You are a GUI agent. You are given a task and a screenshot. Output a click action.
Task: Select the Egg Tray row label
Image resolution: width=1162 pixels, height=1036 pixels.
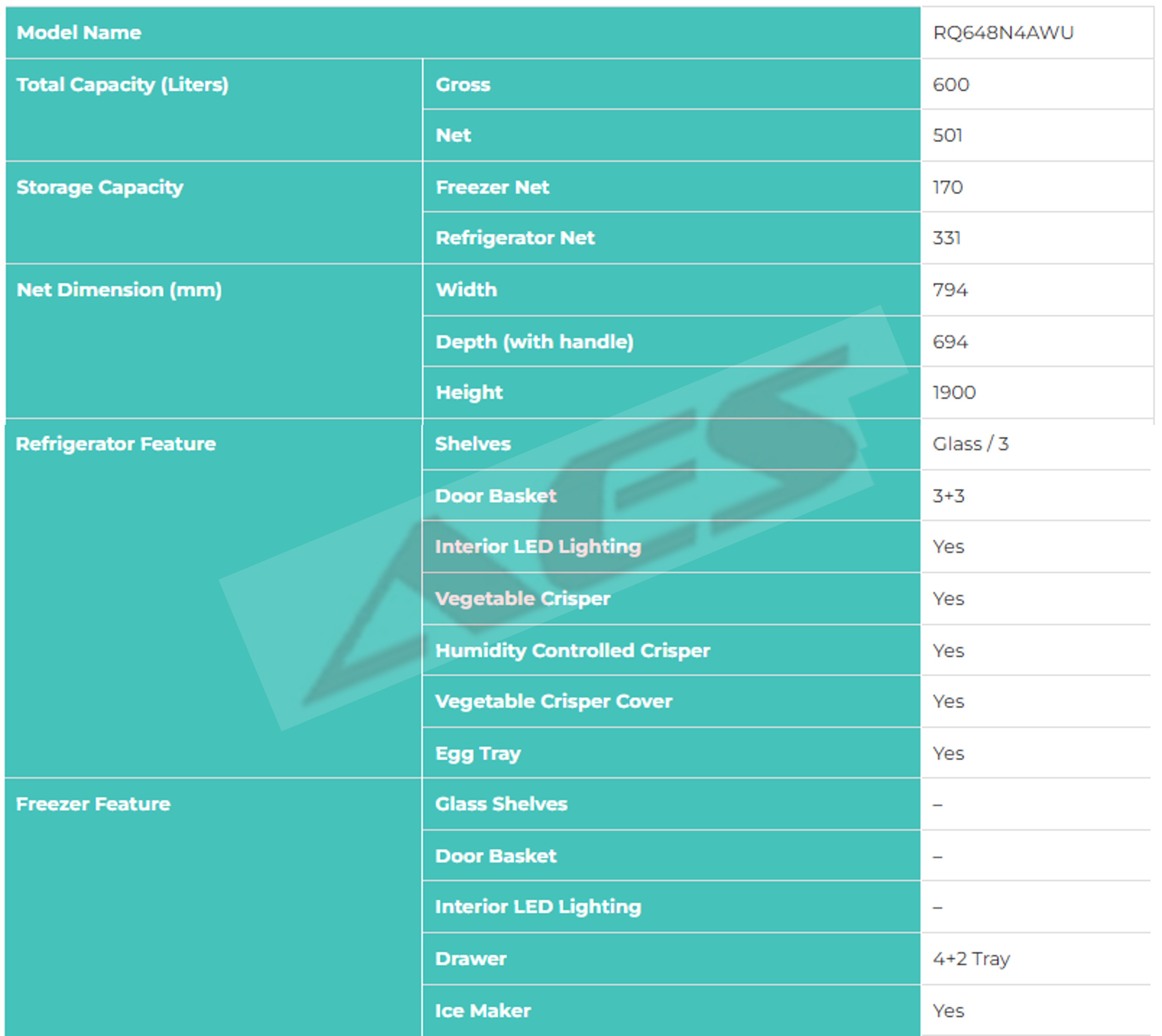coord(478,753)
